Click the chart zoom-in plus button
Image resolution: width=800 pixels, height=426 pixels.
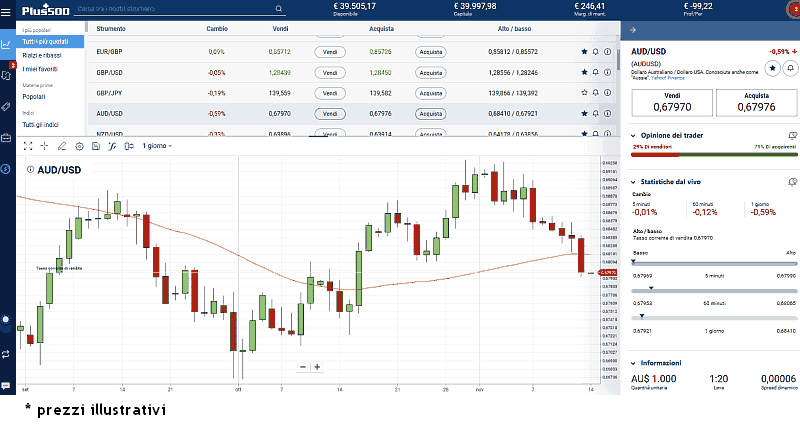[x=317, y=367]
